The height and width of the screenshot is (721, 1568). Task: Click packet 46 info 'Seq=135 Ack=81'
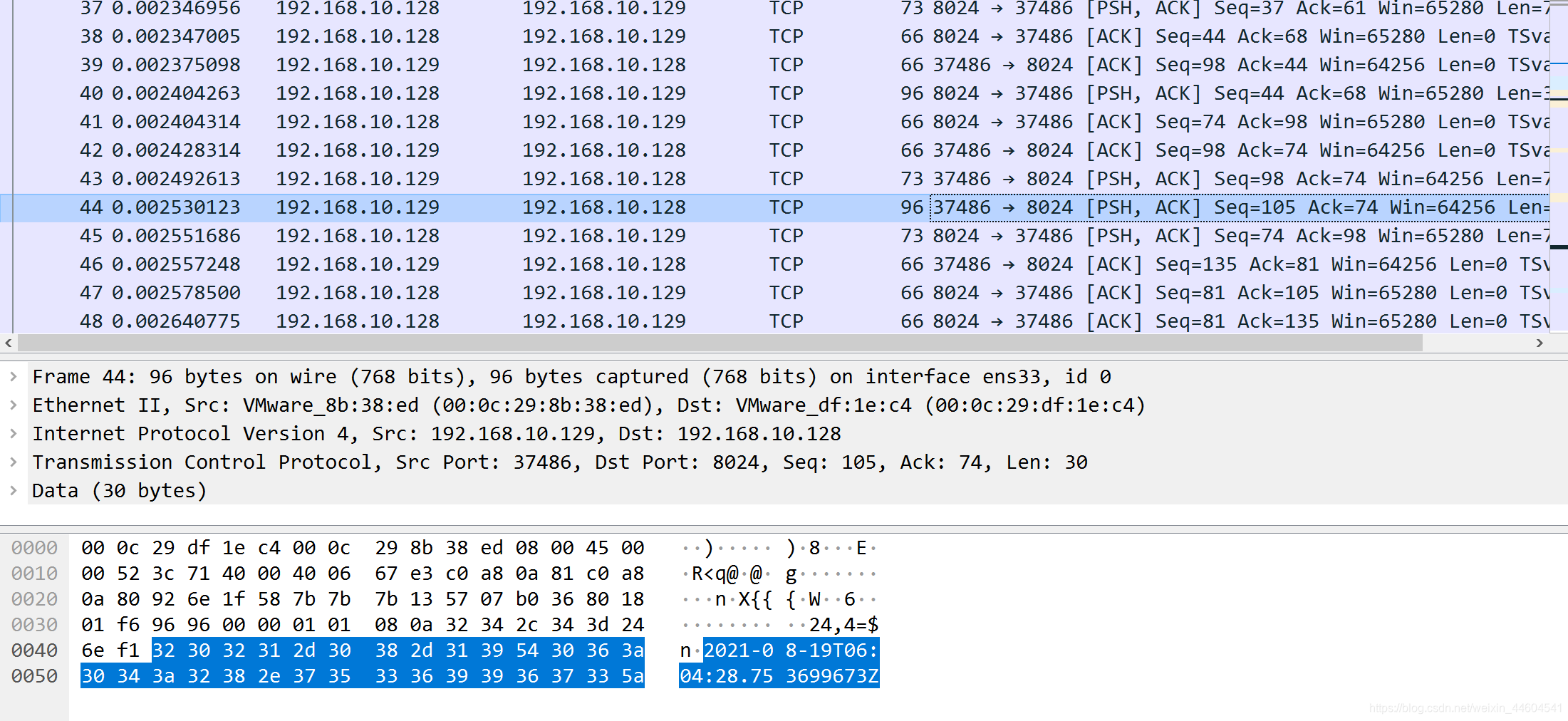[x=1237, y=264]
